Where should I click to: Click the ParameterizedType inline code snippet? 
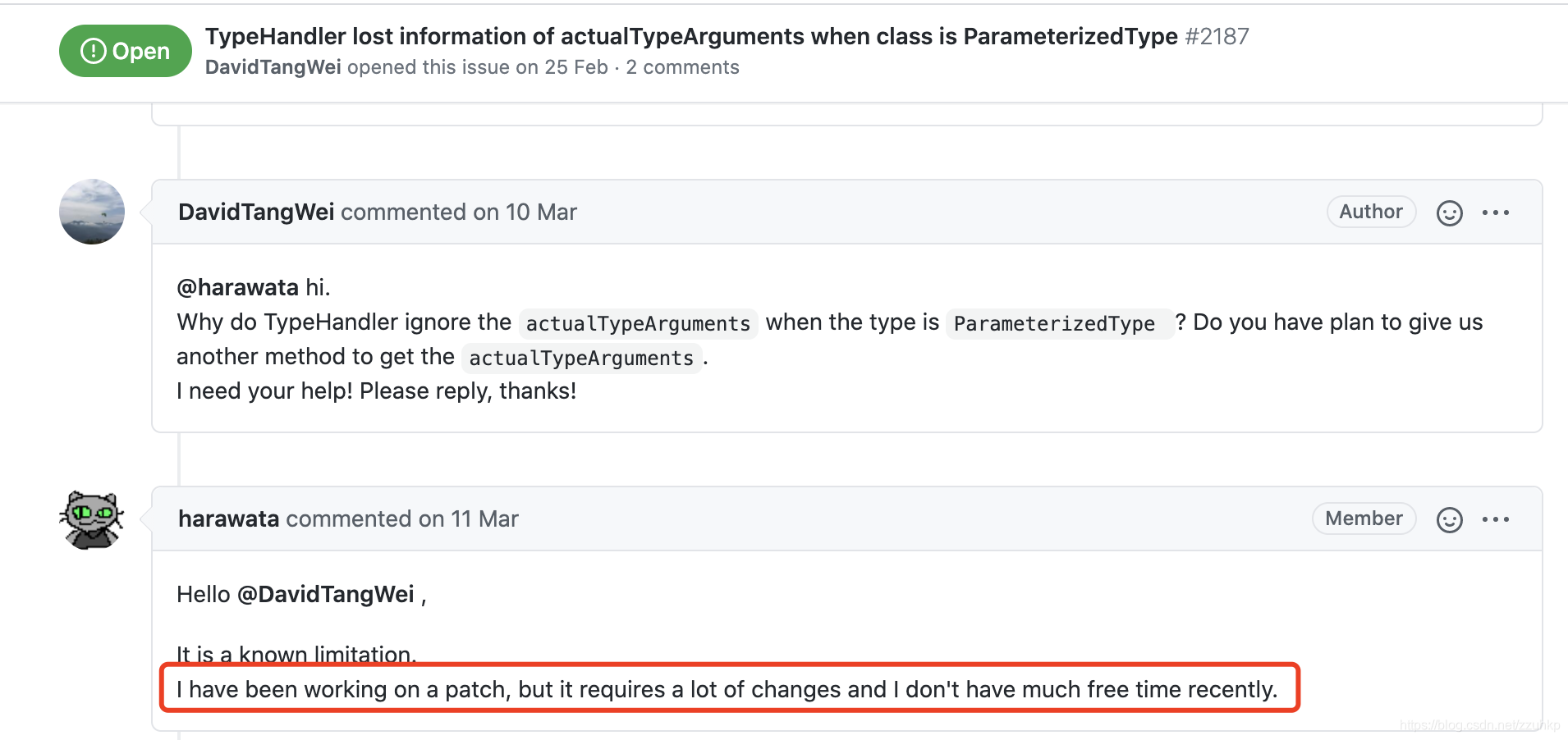pos(1054,324)
